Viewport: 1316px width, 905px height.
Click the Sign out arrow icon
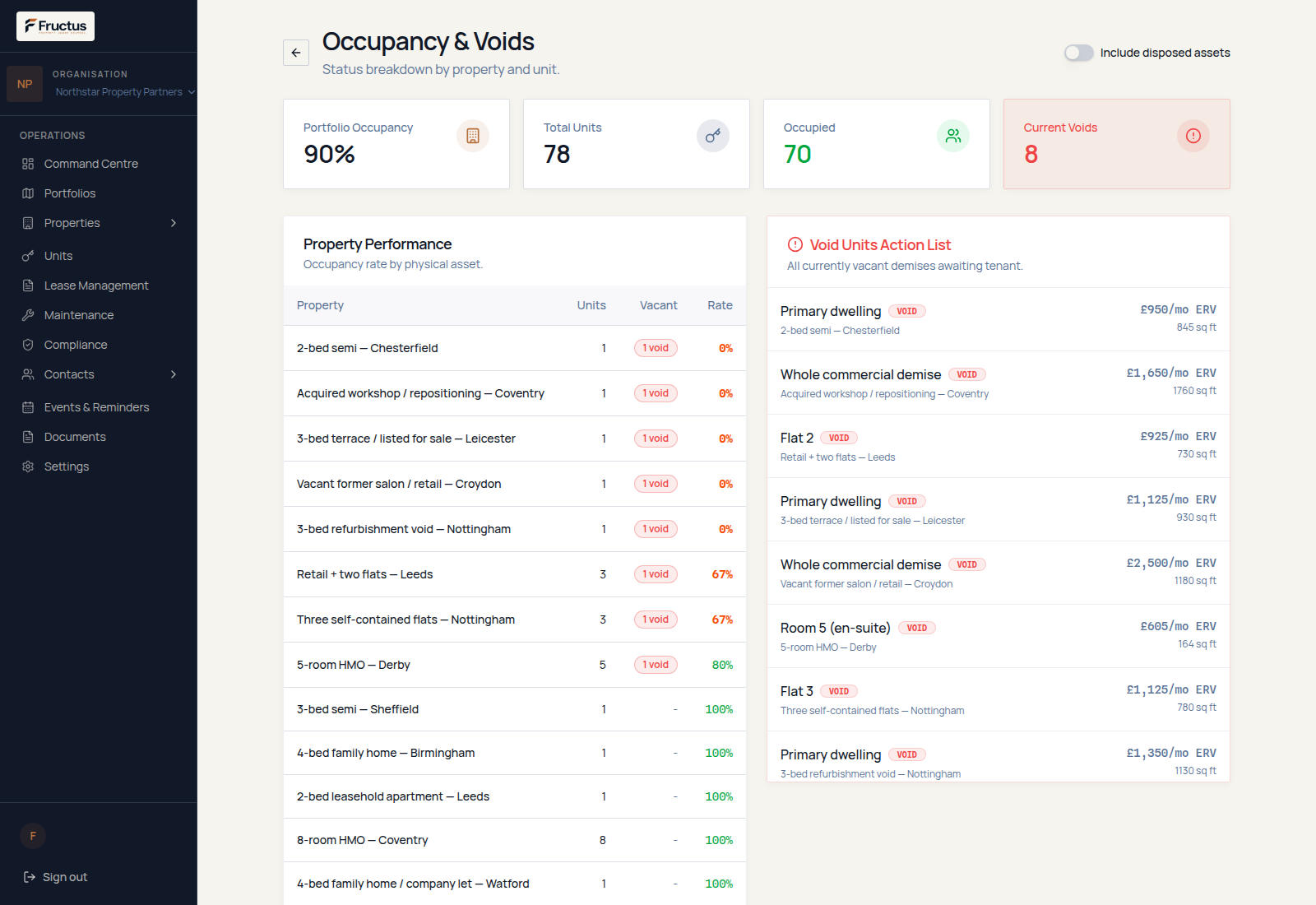click(30, 877)
